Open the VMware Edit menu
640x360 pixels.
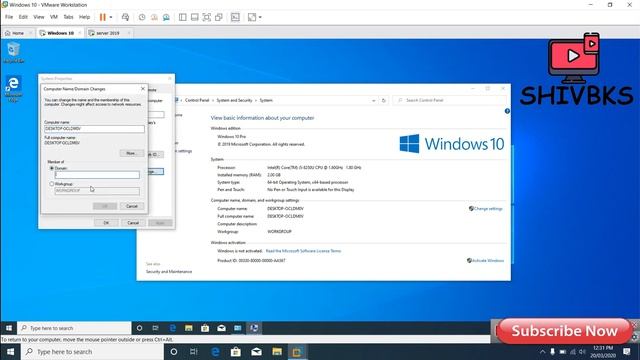23,17
